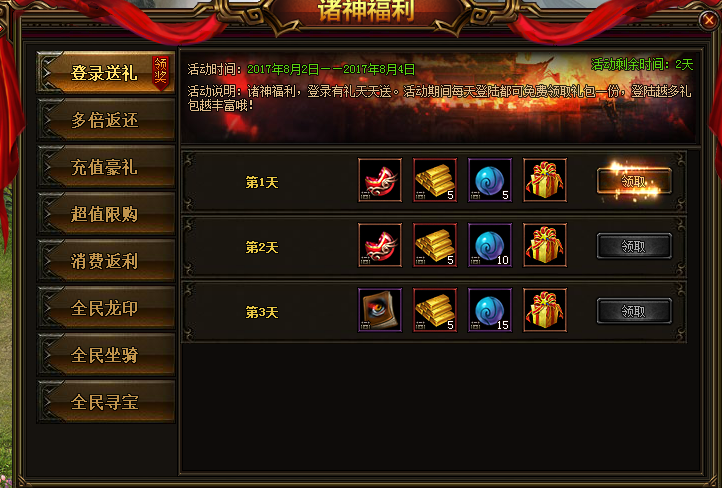Go to the 全民龙印 tab
Image resolution: width=722 pixels, height=488 pixels.
click(x=106, y=308)
